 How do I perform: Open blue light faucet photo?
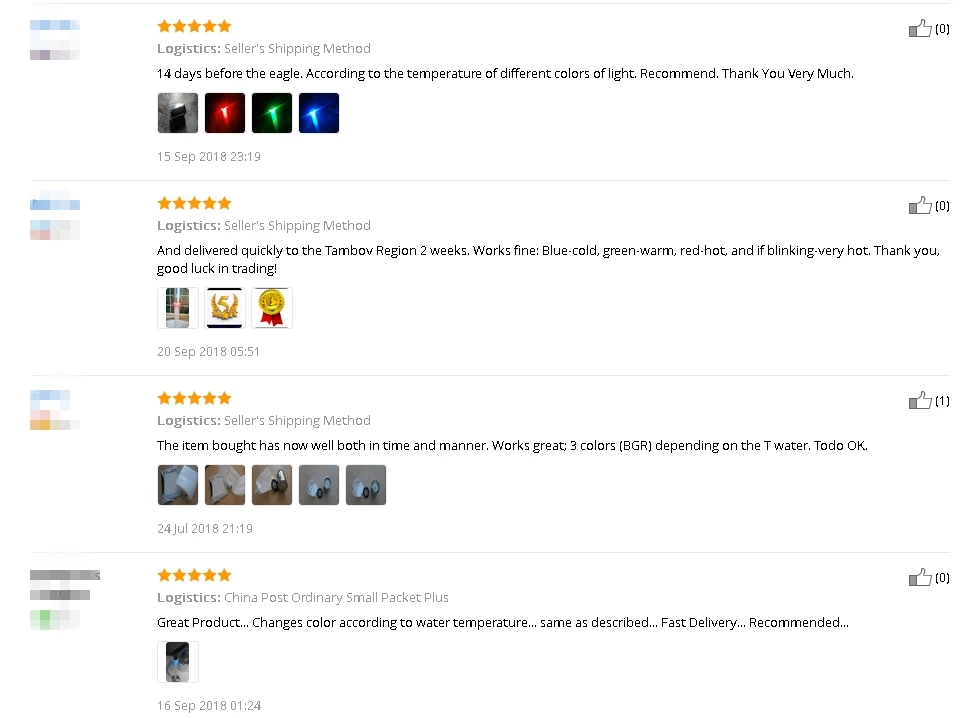tap(319, 113)
